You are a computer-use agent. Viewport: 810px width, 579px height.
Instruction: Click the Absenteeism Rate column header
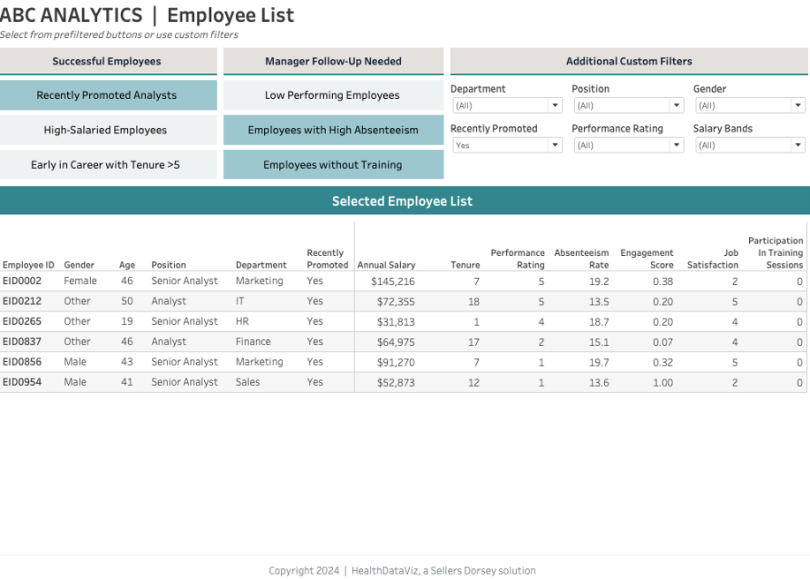pyautogui.click(x=581, y=259)
